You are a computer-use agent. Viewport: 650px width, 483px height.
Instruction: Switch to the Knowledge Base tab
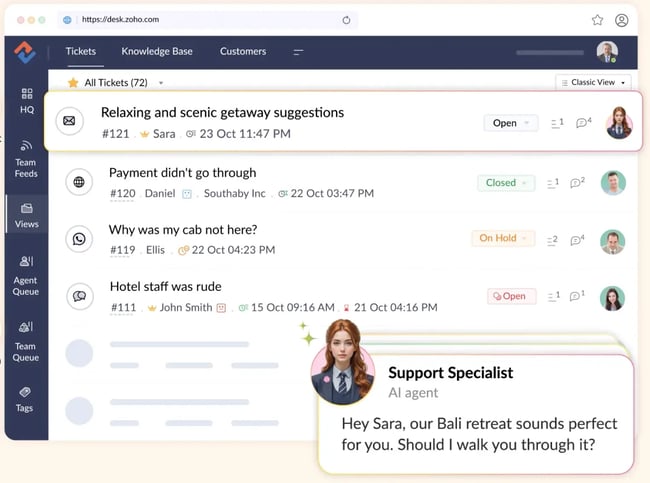(x=157, y=51)
